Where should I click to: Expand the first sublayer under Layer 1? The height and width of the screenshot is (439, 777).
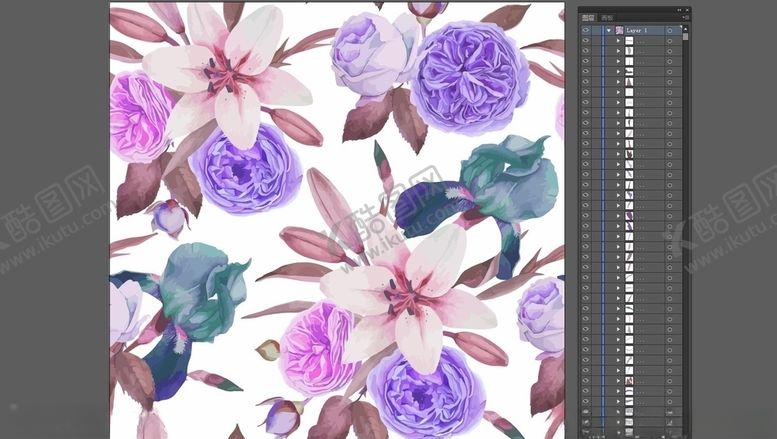coord(619,41)
